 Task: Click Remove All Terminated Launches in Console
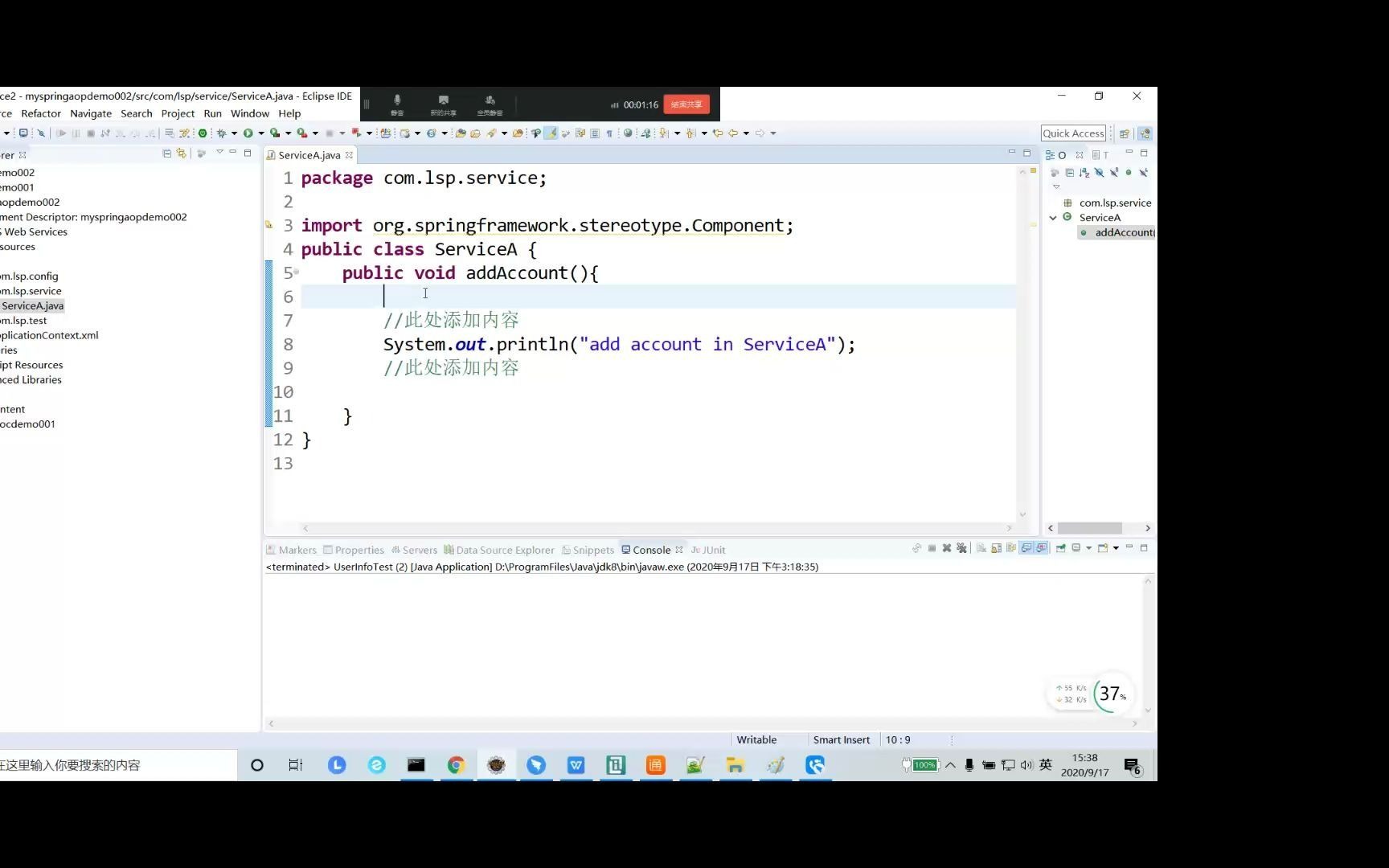pyautogui.click(x=961, y=549)
